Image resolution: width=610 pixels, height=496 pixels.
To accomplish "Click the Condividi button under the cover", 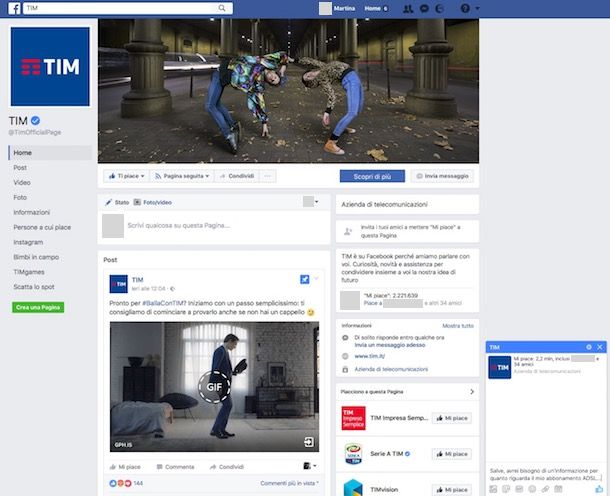I will click(x=237, y=176).
